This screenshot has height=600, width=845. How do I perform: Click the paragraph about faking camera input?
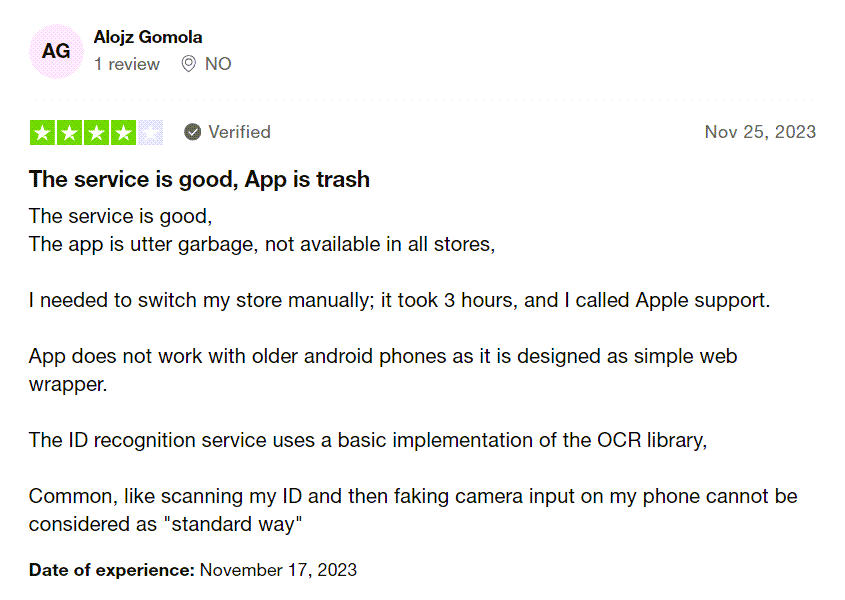click(x=413, y=510)
